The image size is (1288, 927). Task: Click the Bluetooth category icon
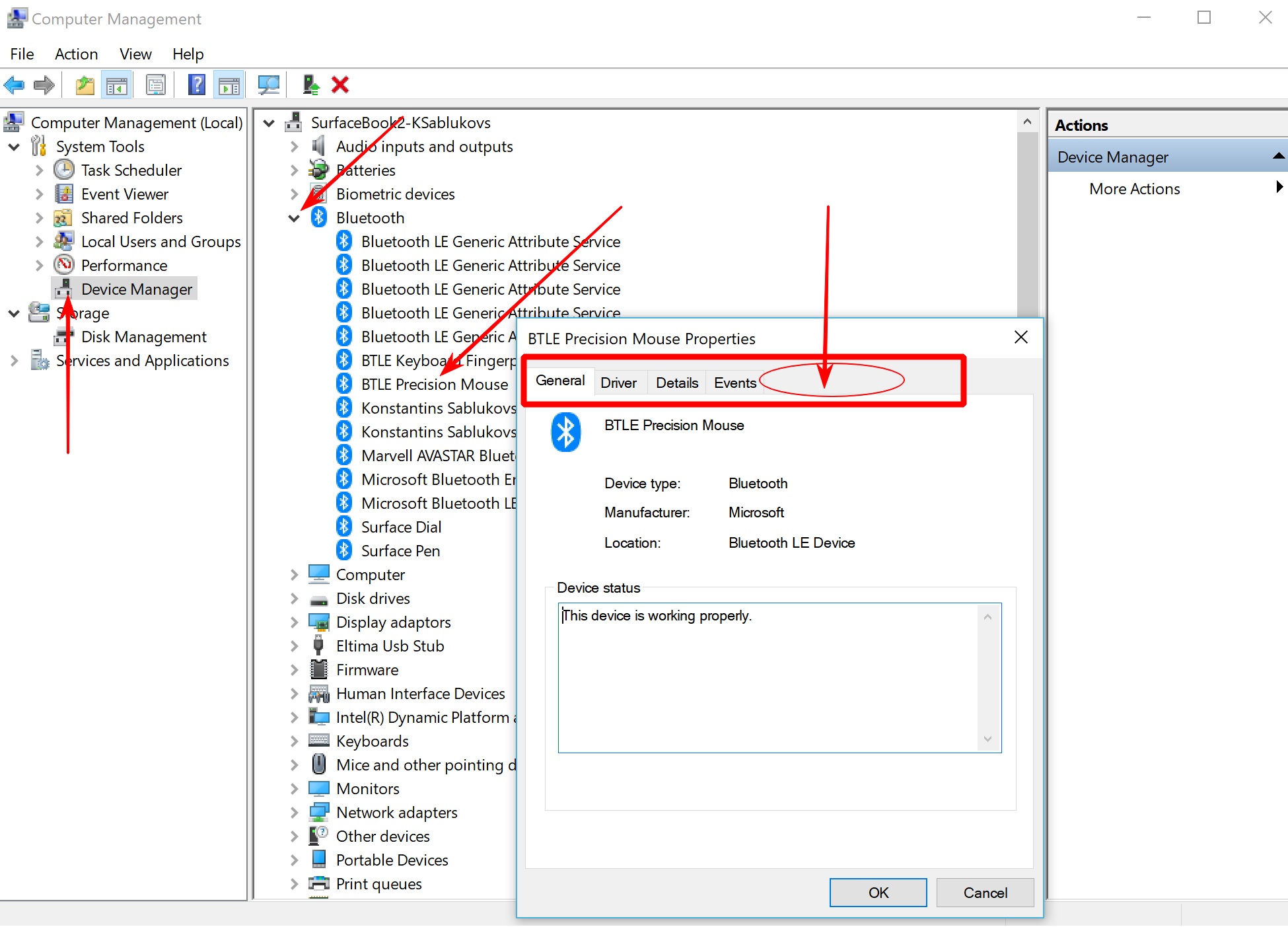[x=319, y=217]
